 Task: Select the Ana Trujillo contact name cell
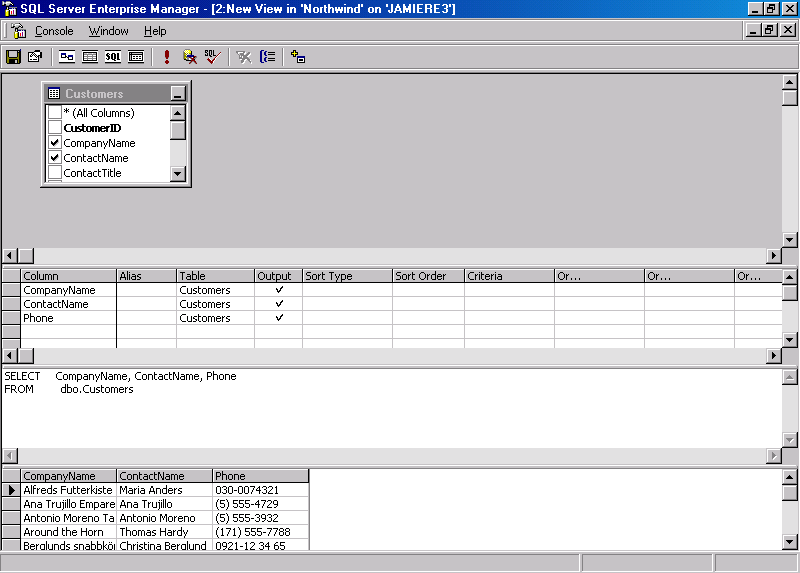pyautogui.click(x=164, y=504)
